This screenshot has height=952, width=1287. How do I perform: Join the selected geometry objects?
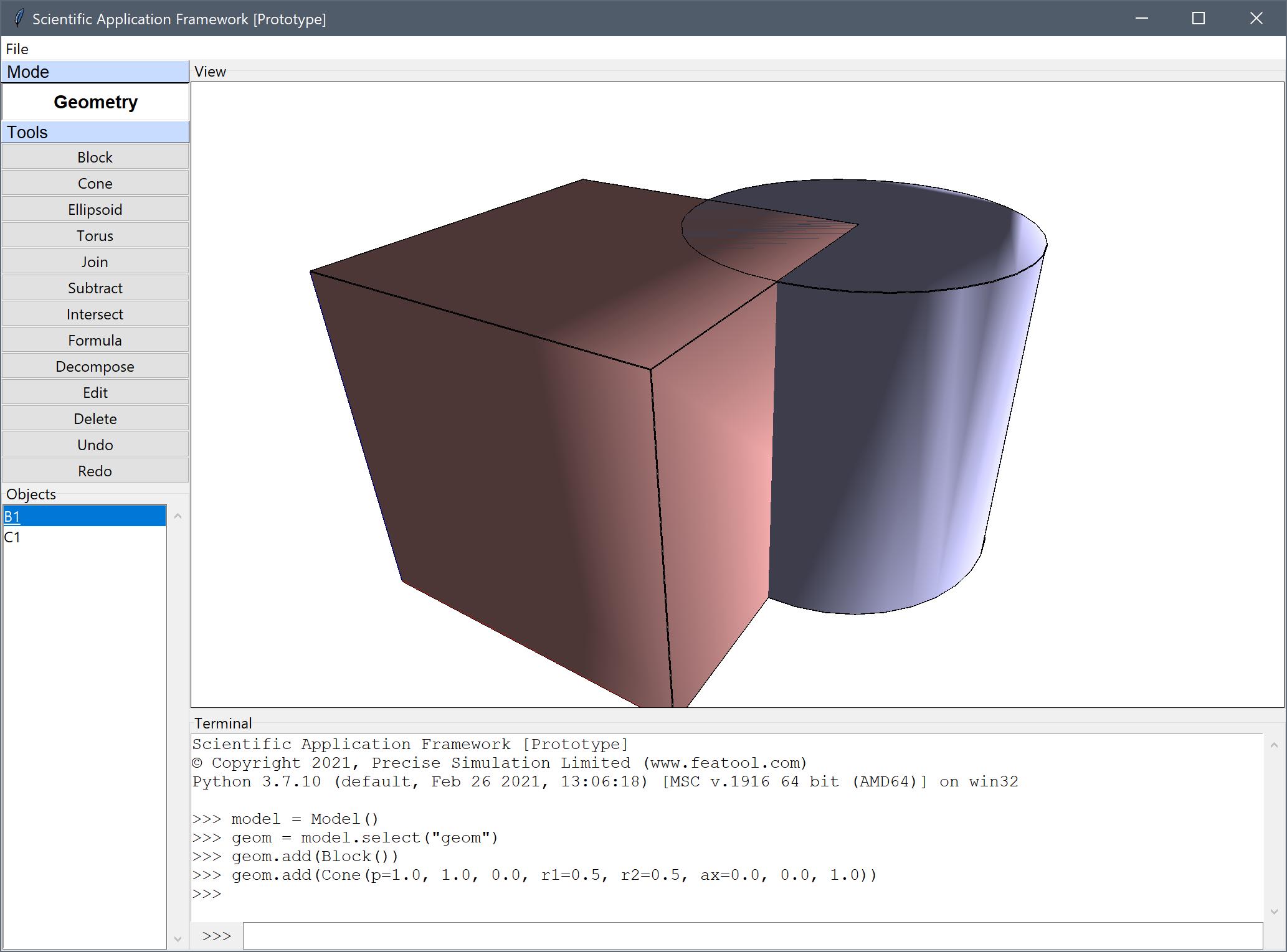pos(95,262)
